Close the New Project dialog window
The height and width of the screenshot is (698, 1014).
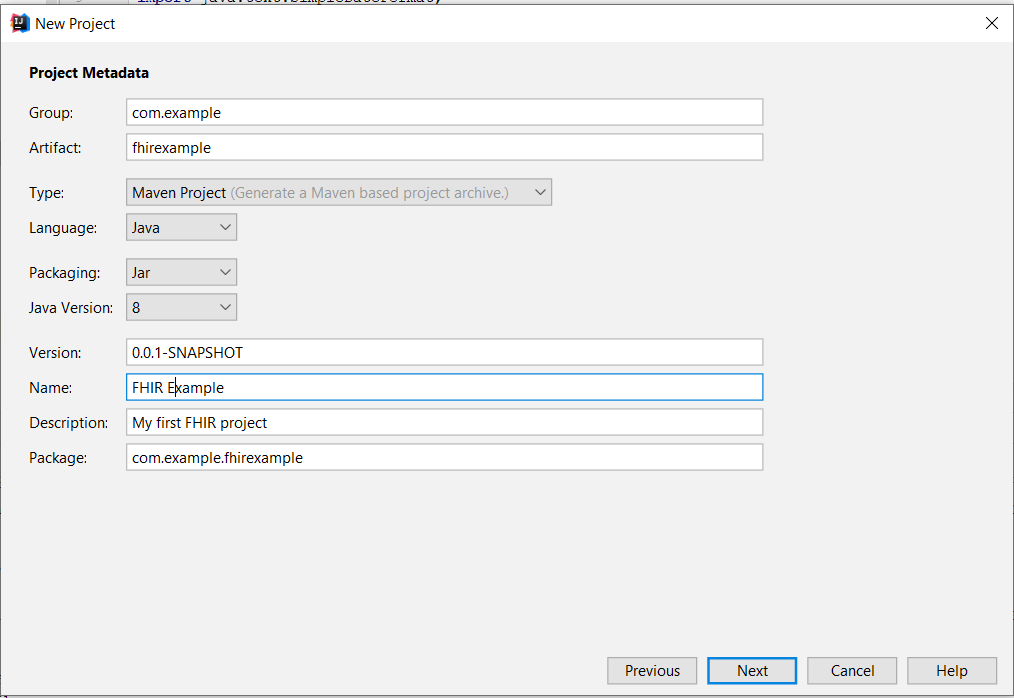tap(991, 23)
